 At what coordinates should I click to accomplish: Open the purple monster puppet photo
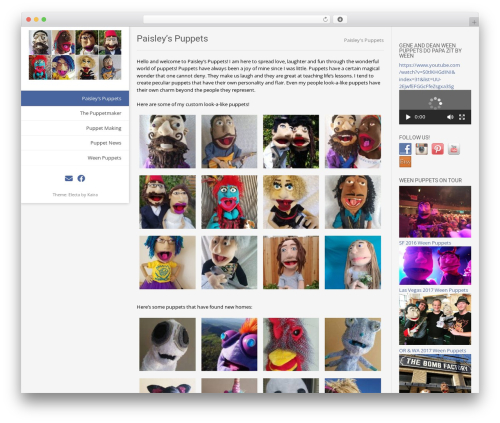[229, 344]
